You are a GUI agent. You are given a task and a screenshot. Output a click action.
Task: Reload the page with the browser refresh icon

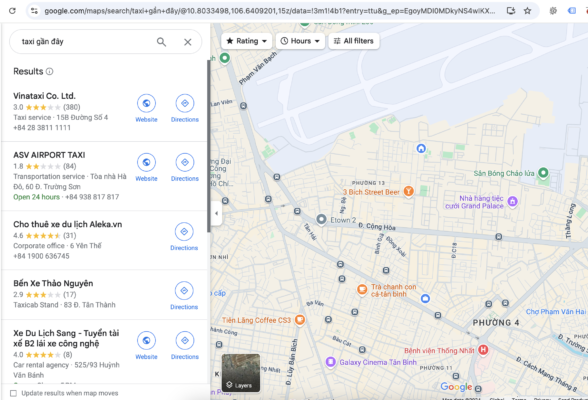pyautogui.click(x=12, y=10)
